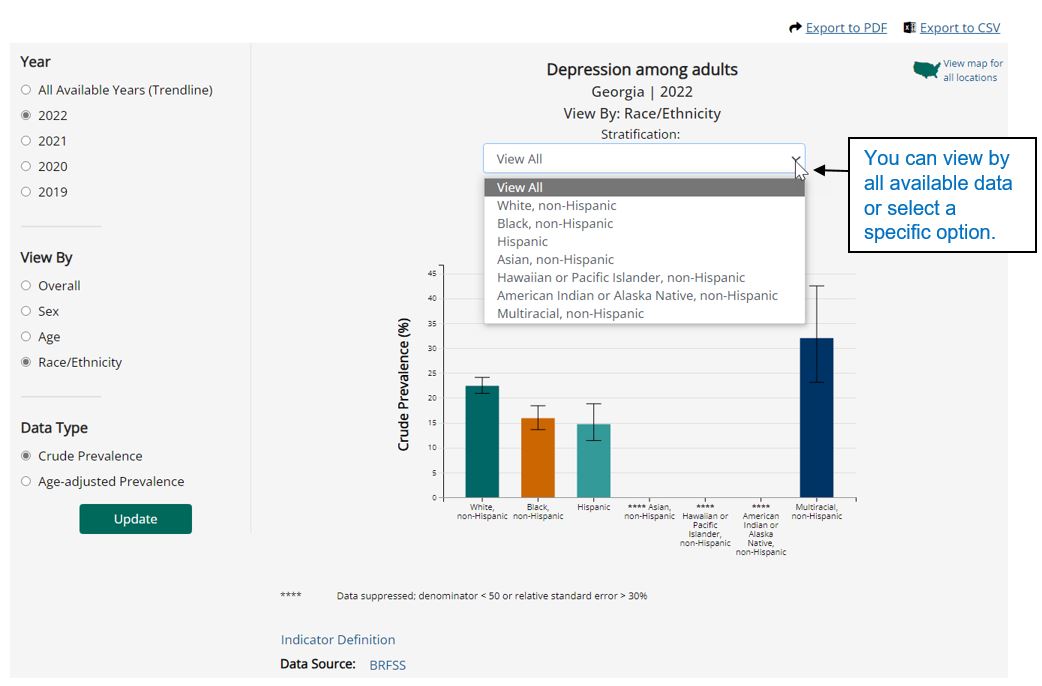Viewport: 1042px width, 686px height.
Task: Select the 2021 year radio button
Action: (x=28, y=140)
